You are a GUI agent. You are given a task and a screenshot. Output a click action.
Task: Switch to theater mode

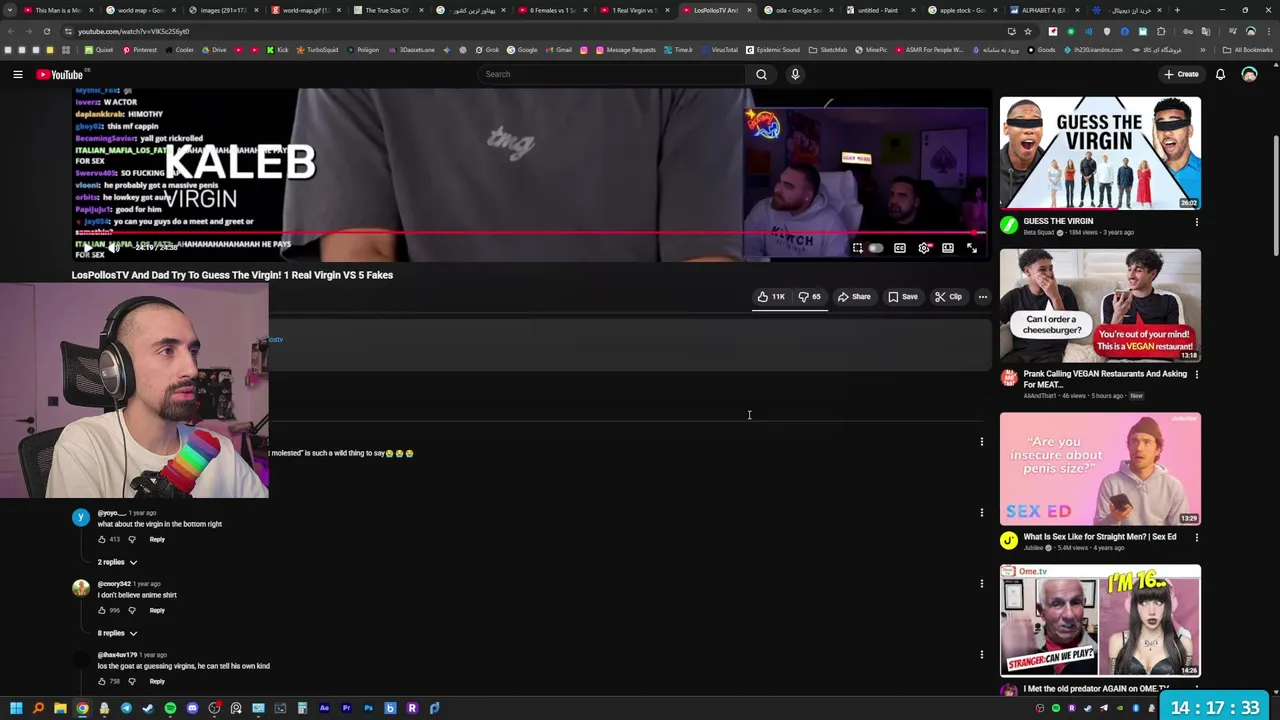pyautogui.click(x=948, y=248)
